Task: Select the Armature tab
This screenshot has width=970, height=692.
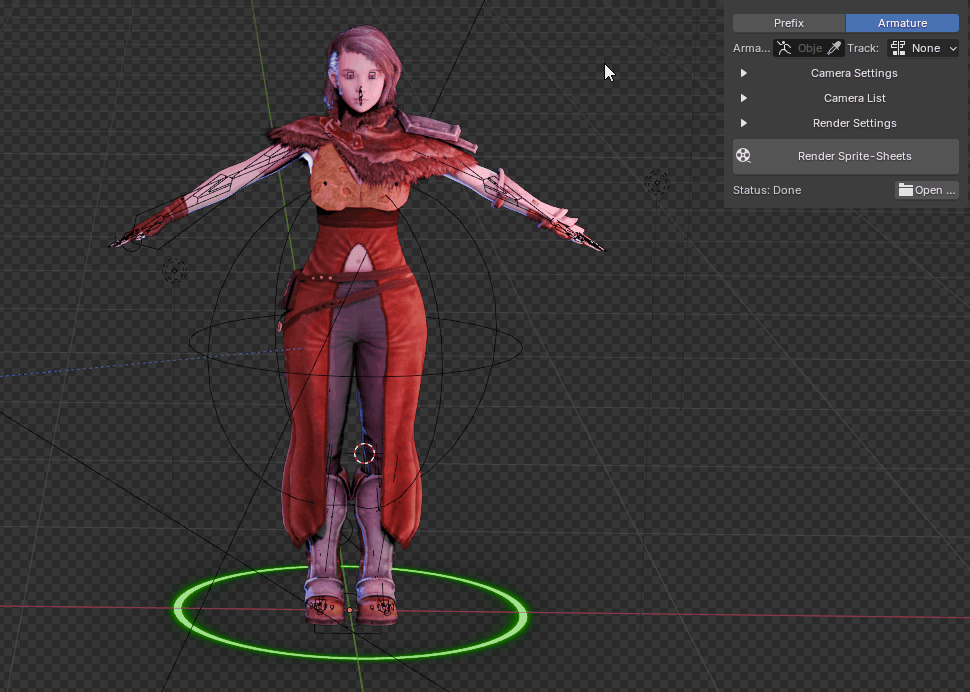Action: click(902, 23)
